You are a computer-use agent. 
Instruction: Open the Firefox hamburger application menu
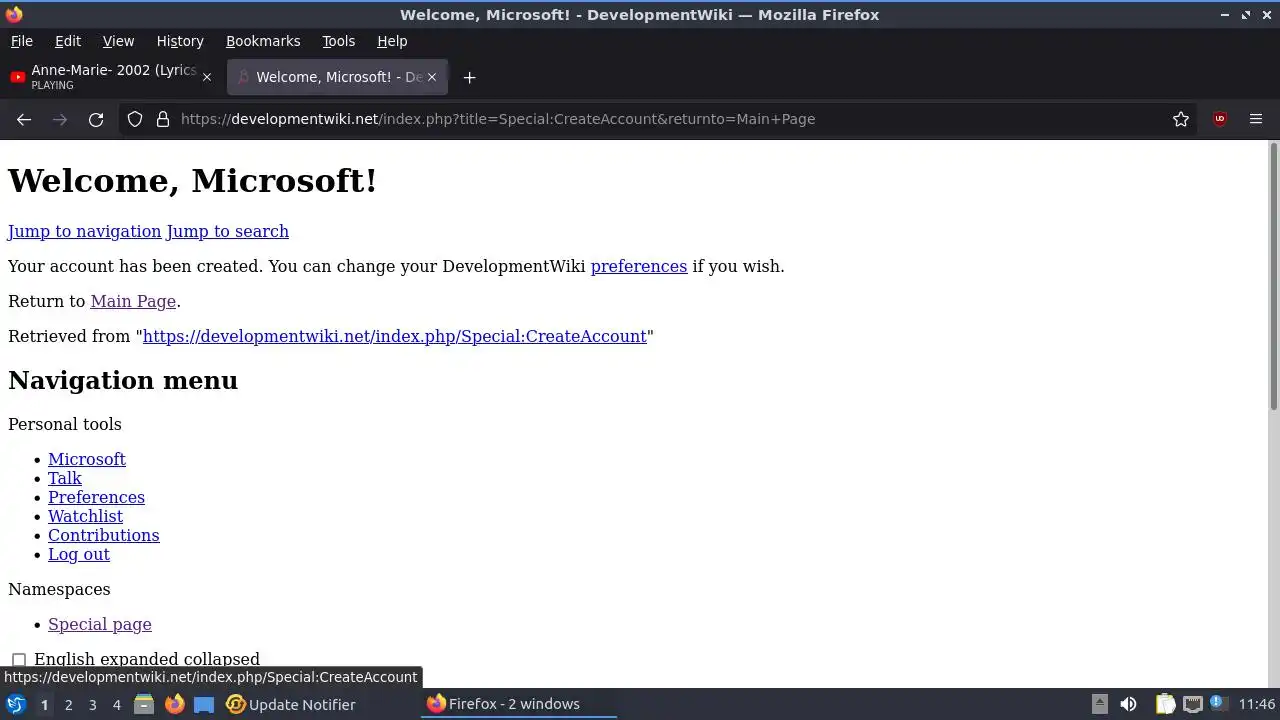(x=1256, y=119)
